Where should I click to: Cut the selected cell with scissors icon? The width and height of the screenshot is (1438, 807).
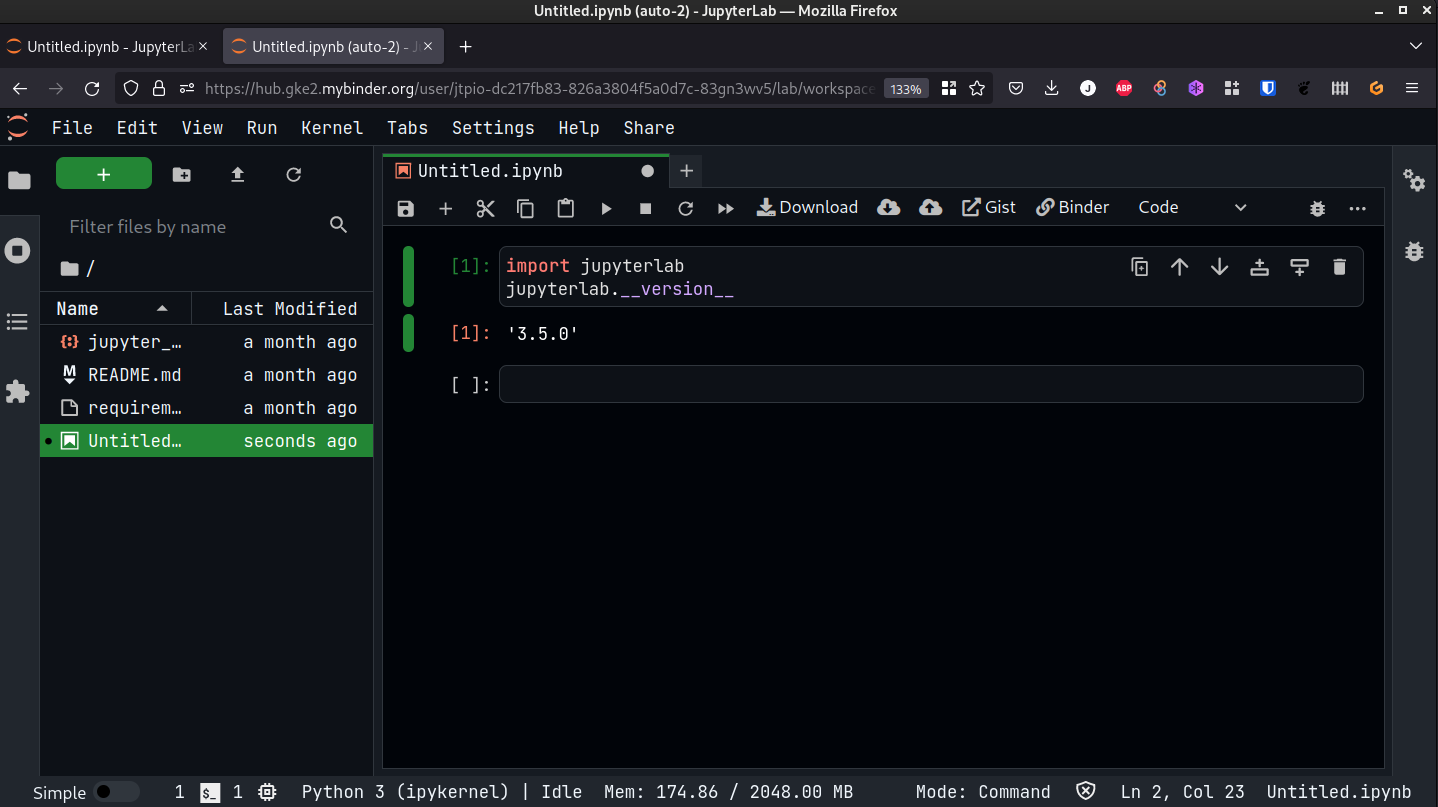coord(486,208)
